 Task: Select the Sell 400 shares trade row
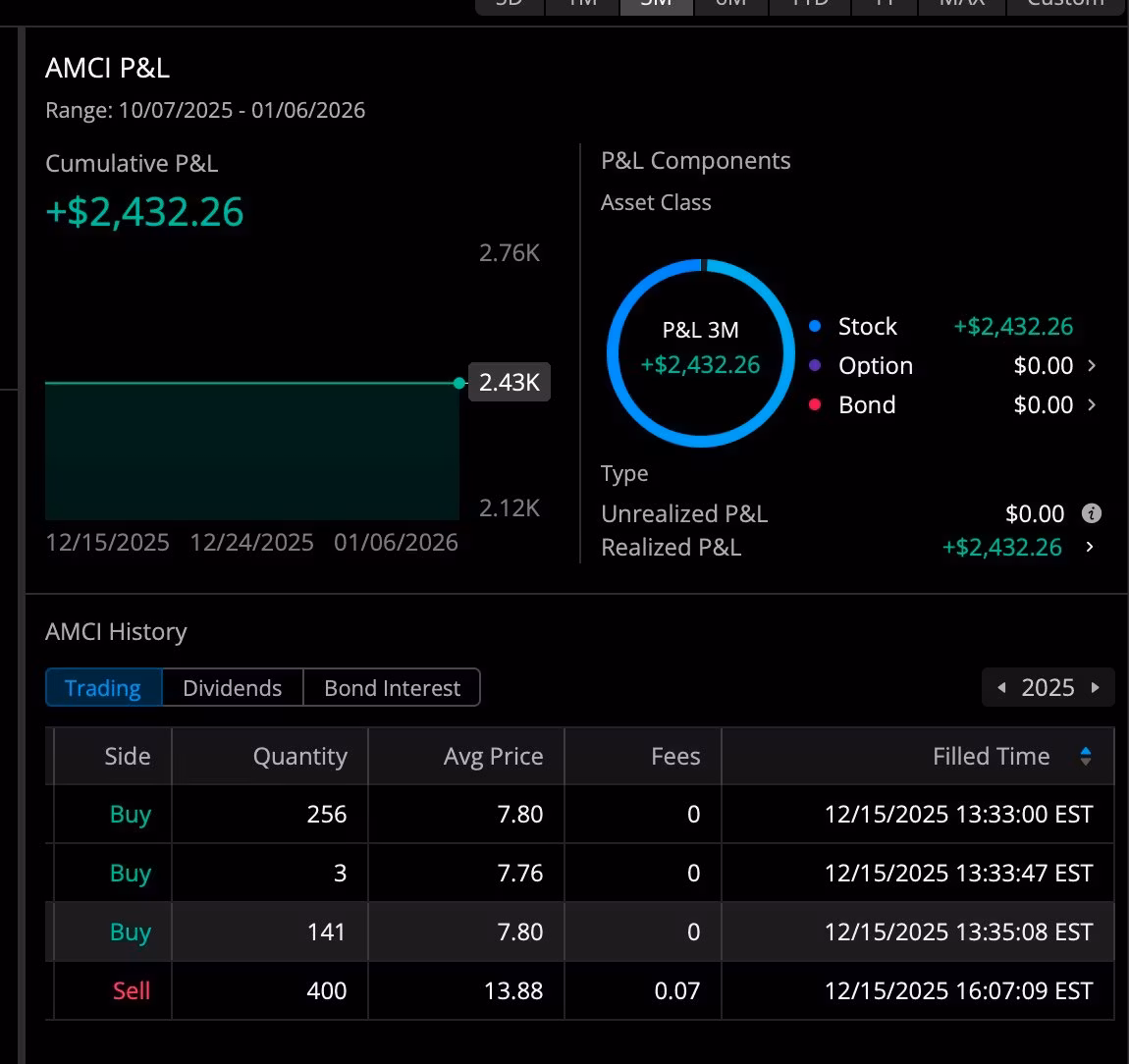579,990
